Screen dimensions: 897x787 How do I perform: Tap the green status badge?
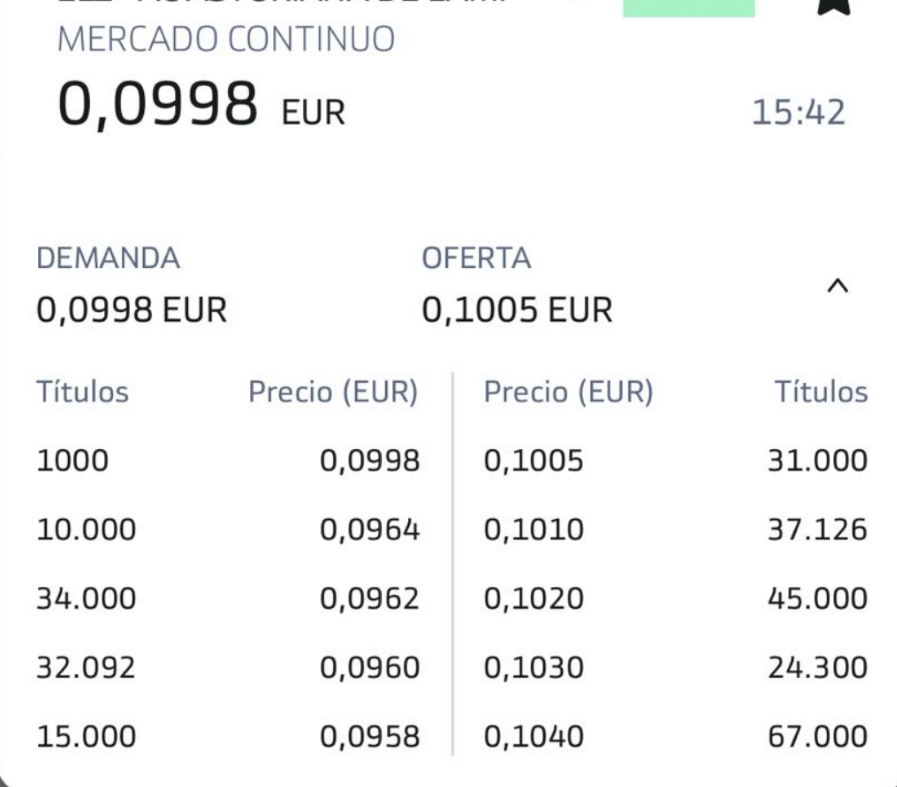[x=689, y=8]
